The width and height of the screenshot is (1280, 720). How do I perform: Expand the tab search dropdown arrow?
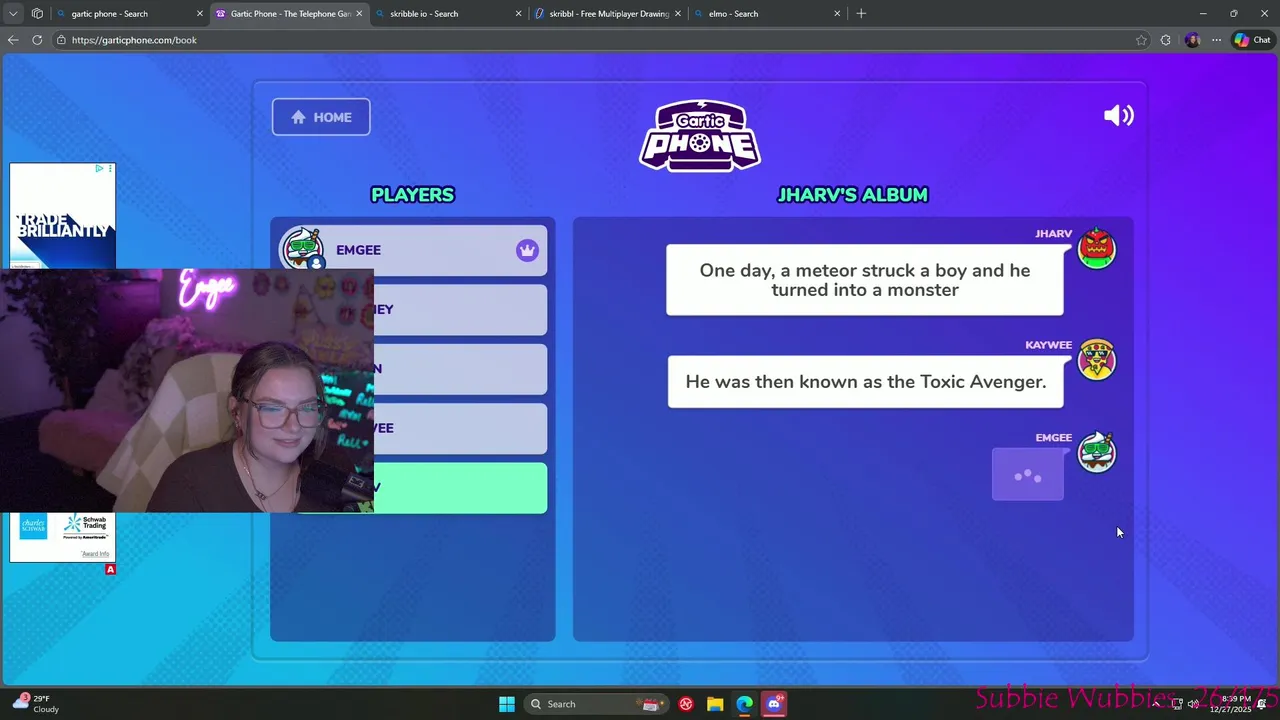(13, 14)
